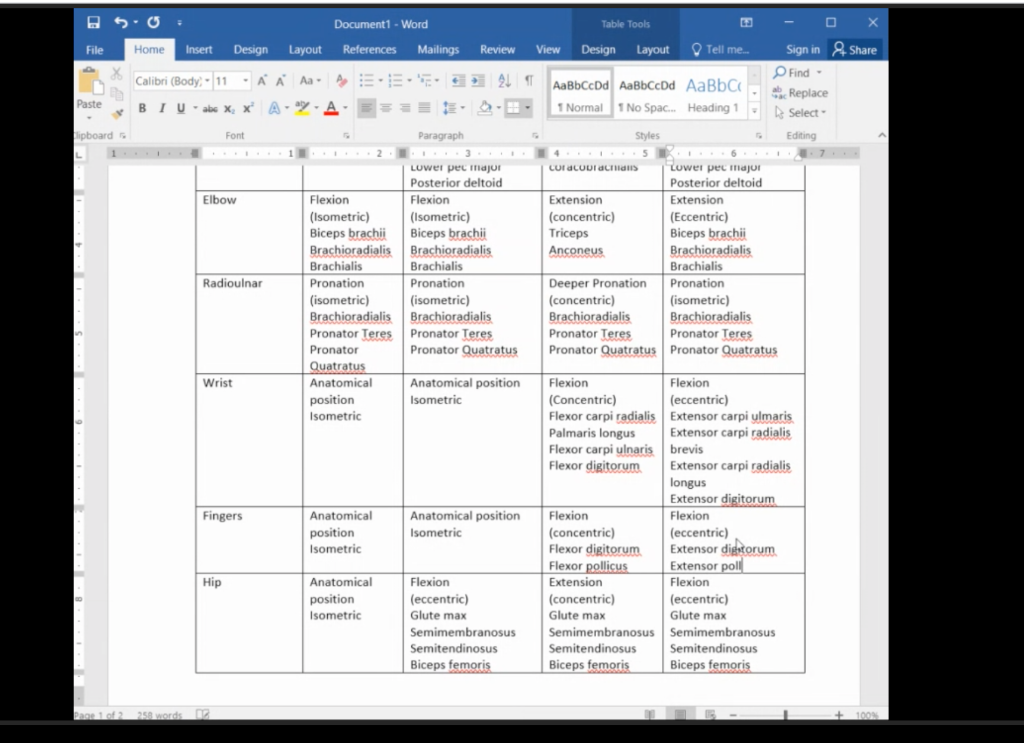The width and height of the screenshot is (1024, 743).
Task: Switch to the References tab
Action: (x=370, y=50)
